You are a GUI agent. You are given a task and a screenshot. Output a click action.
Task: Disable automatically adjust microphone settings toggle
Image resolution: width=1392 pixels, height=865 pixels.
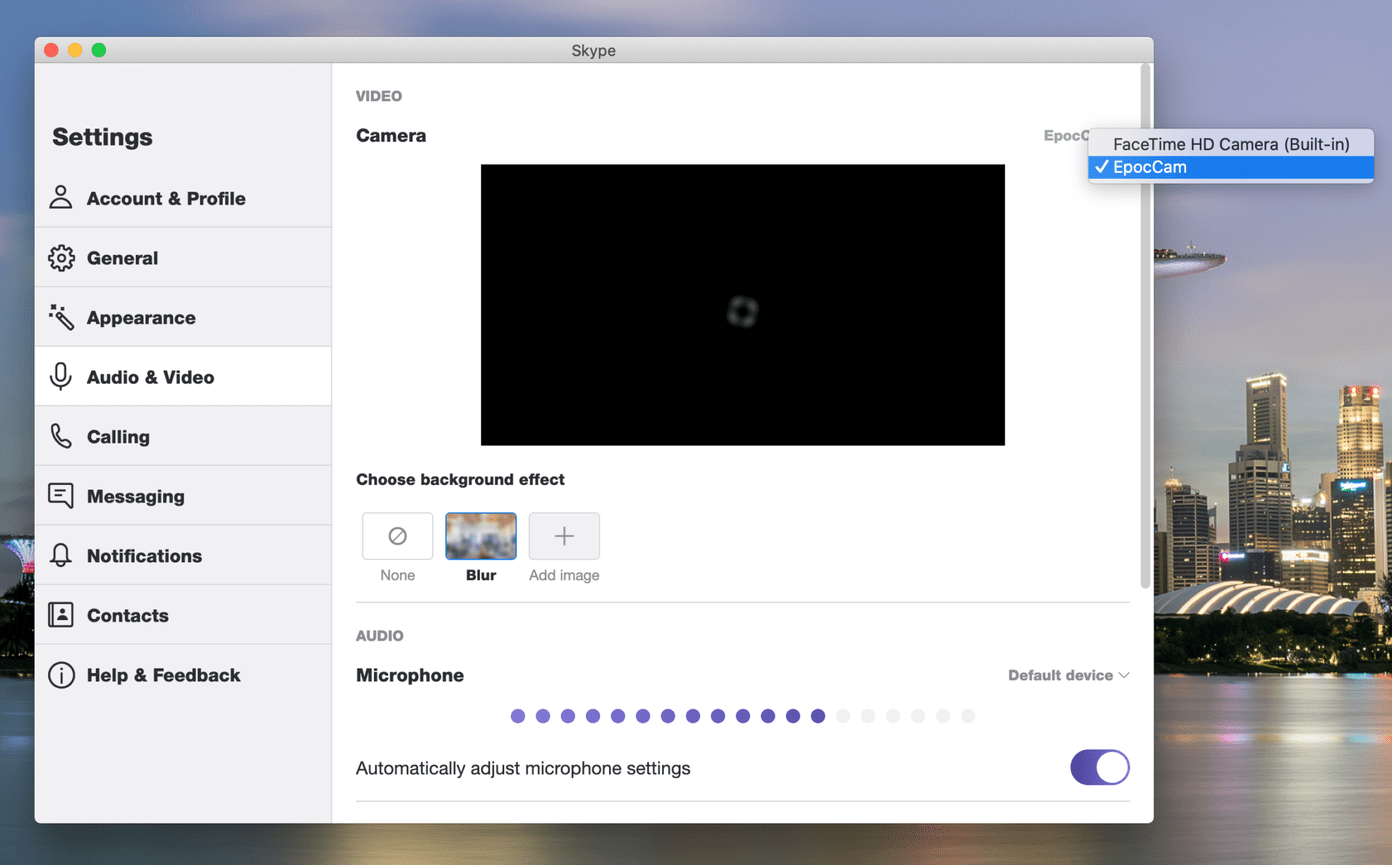tap(1099, 767)
